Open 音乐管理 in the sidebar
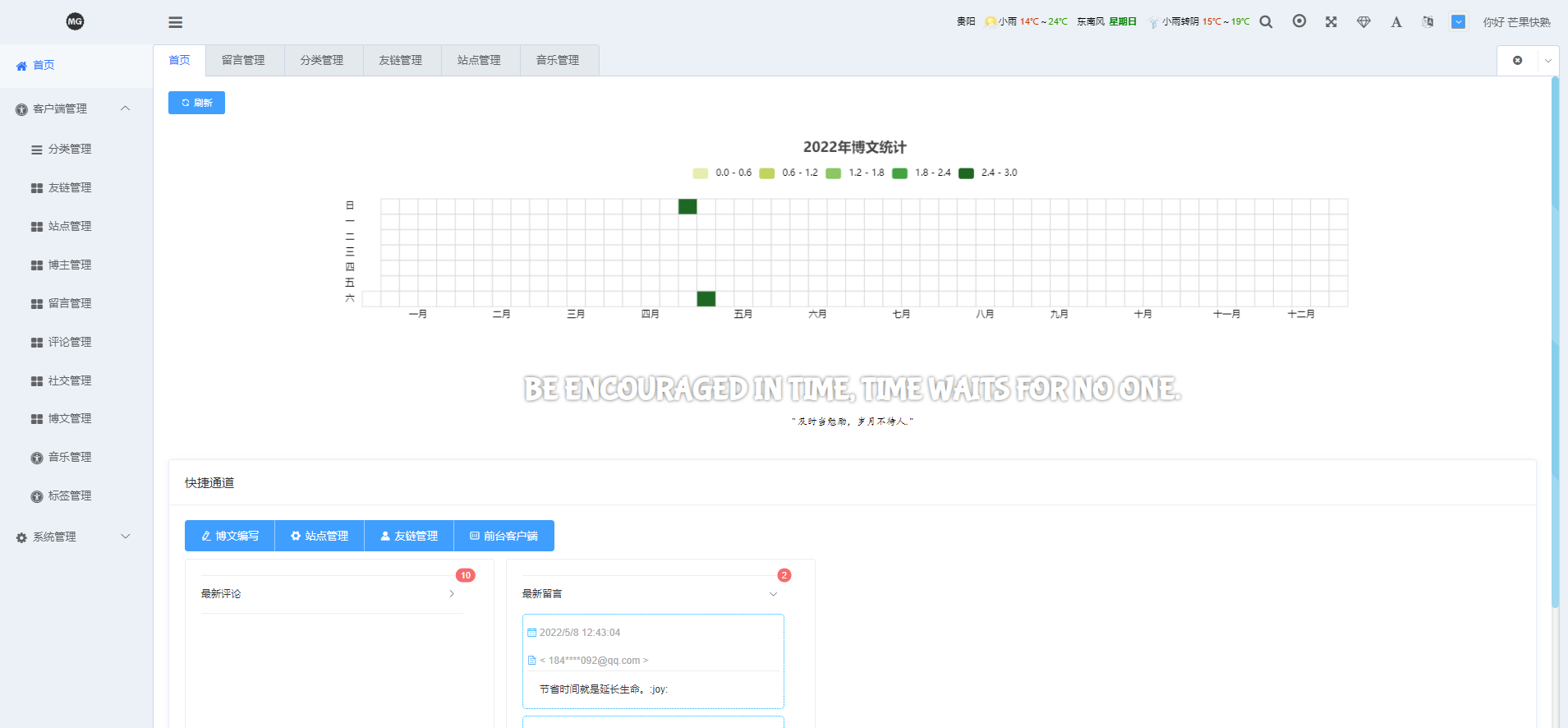 pyautogui.click(x=76, y=457)
